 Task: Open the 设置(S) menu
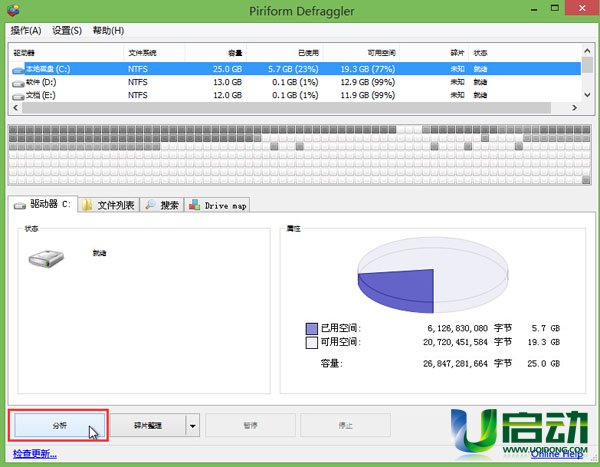67,31
